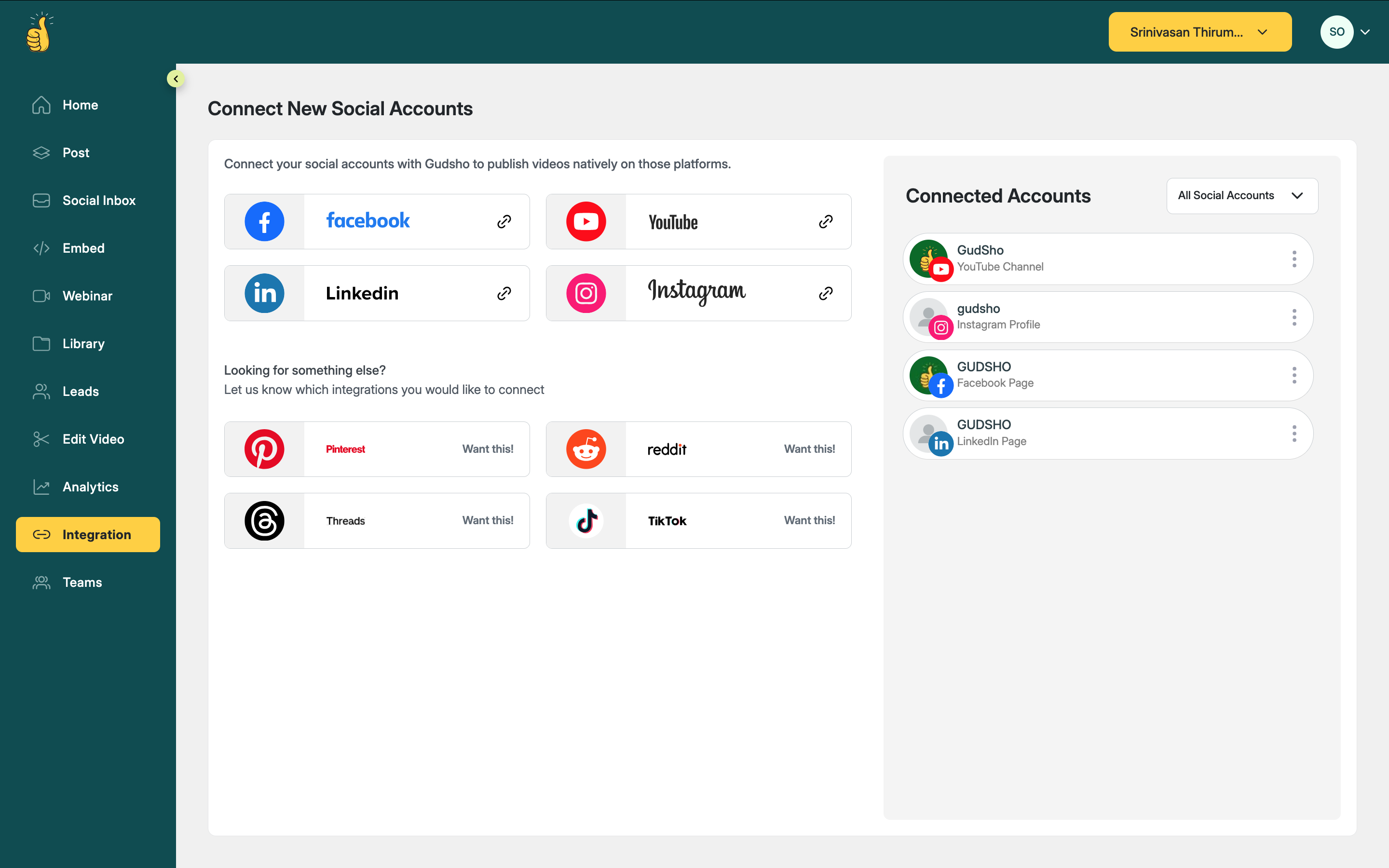Image resolution: width=1389 pixels, height=868 pixels.
Task: Open the Analytics sidebar item
Action: 90,487
